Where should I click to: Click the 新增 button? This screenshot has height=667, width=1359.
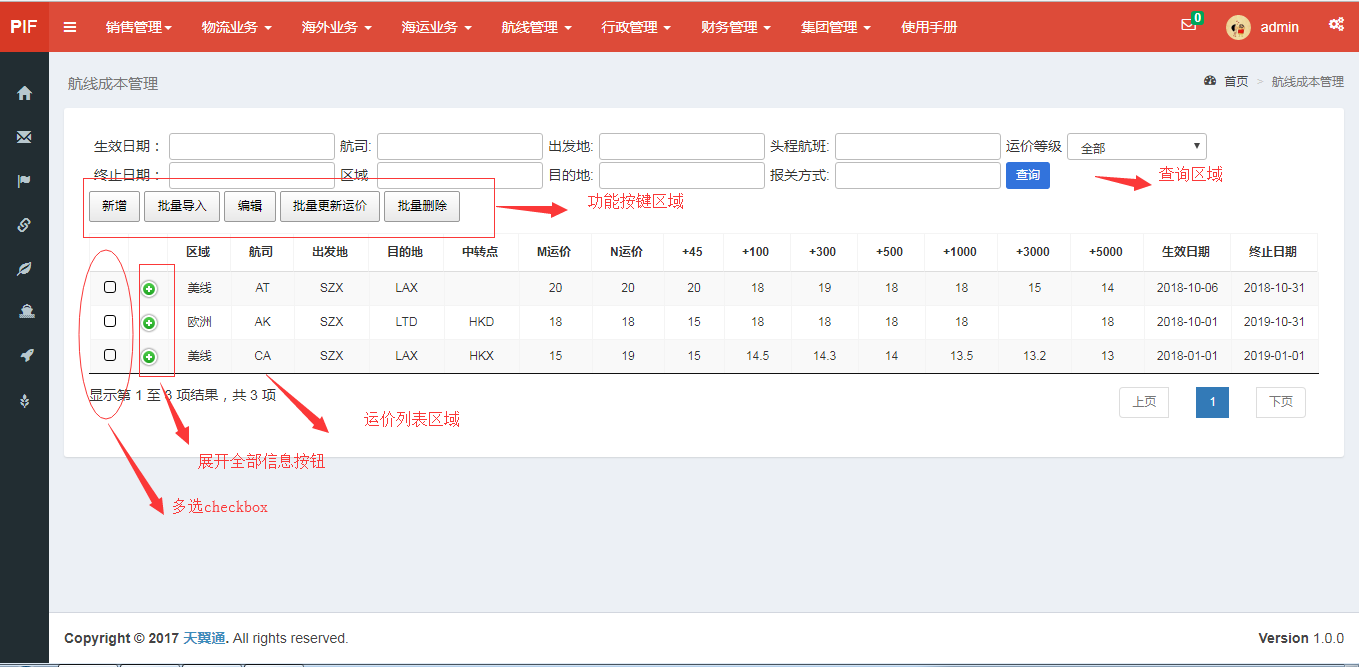point(115,206)
